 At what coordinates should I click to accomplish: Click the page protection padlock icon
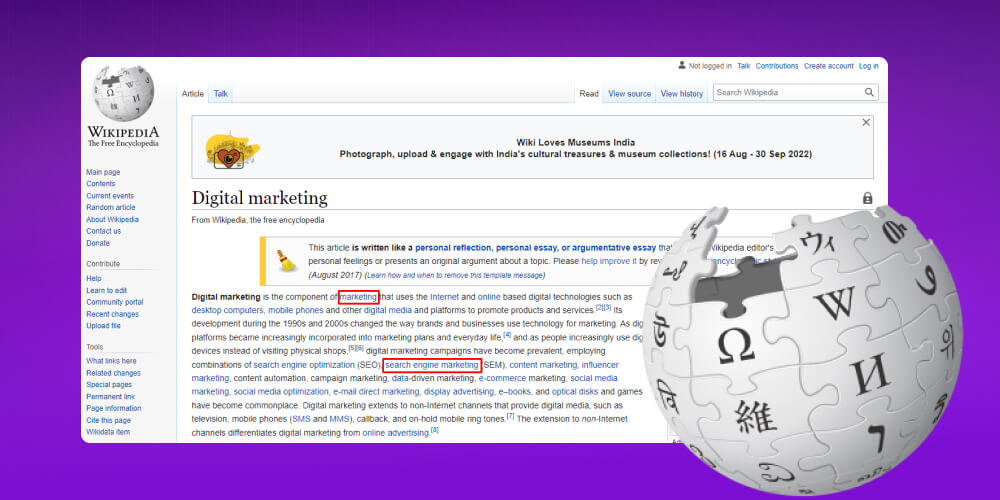[x=867, y=198]
